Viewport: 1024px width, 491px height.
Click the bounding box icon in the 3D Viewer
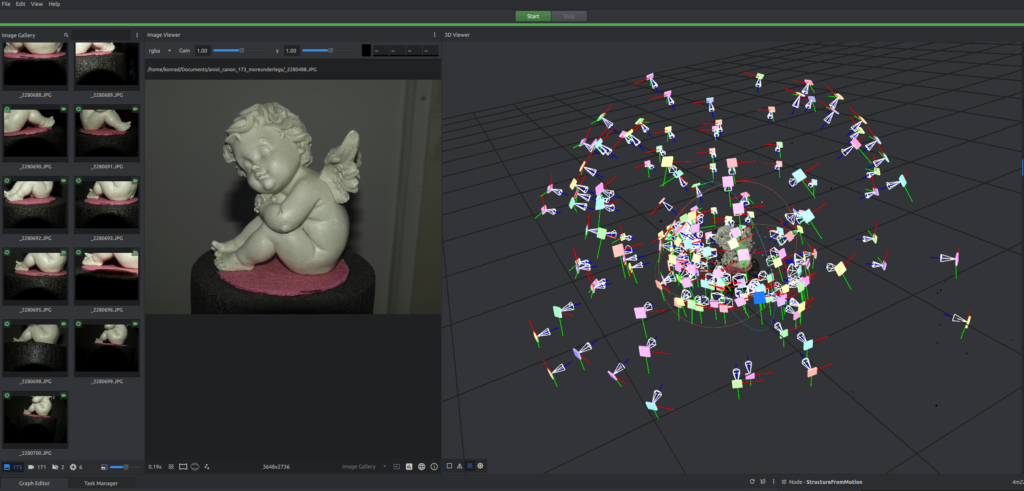pyautogui.click(x=449, y=466)
